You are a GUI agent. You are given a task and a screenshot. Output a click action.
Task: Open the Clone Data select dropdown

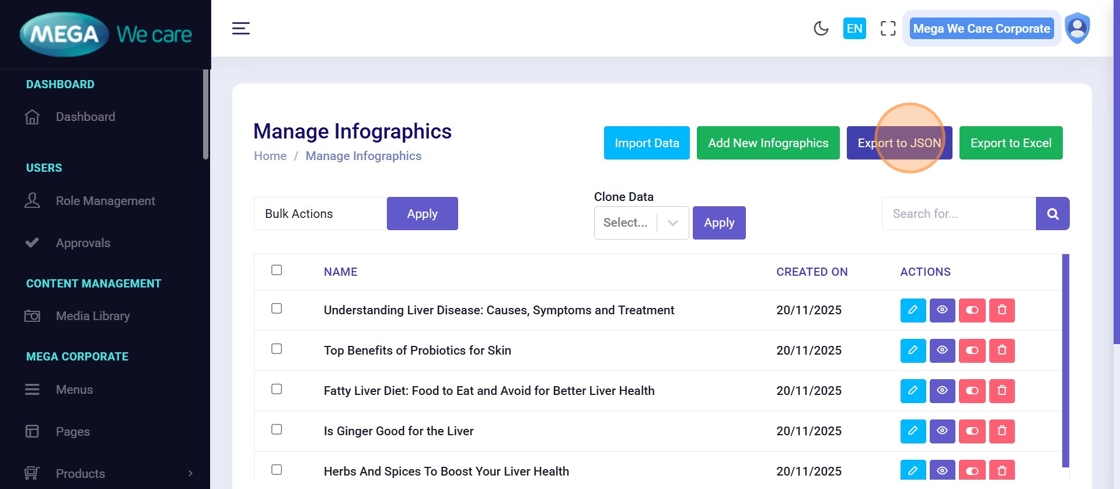[641, 223]
